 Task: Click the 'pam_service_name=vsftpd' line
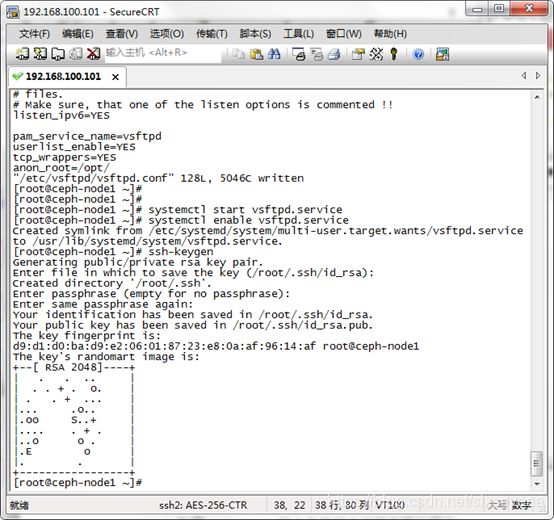(87, 136)
